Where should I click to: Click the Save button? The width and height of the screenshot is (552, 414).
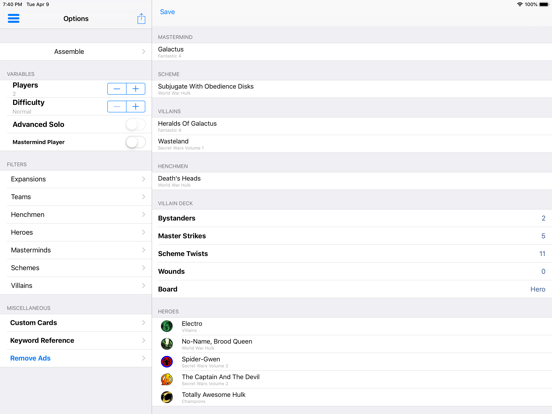pos(167,12)
